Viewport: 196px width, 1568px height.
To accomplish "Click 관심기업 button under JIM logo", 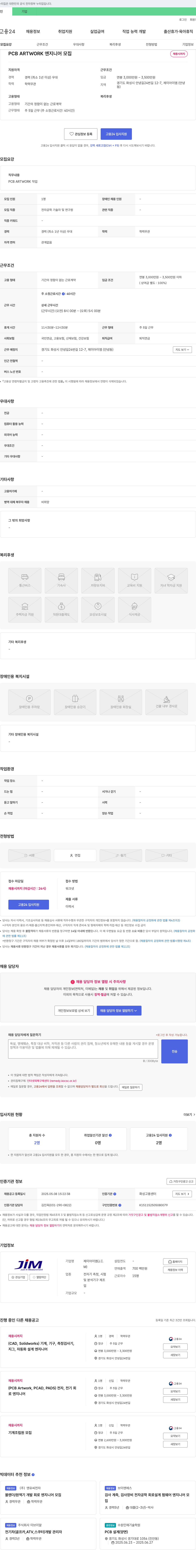I will [18, 1277].
